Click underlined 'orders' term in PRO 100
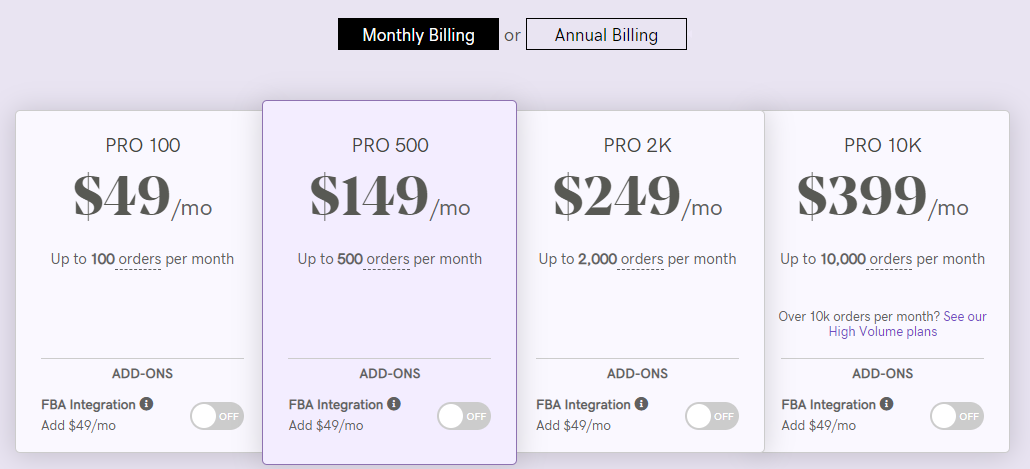The width and height of the screenshot is (1030, 469). pyautogui.click(x=139, y=259)
